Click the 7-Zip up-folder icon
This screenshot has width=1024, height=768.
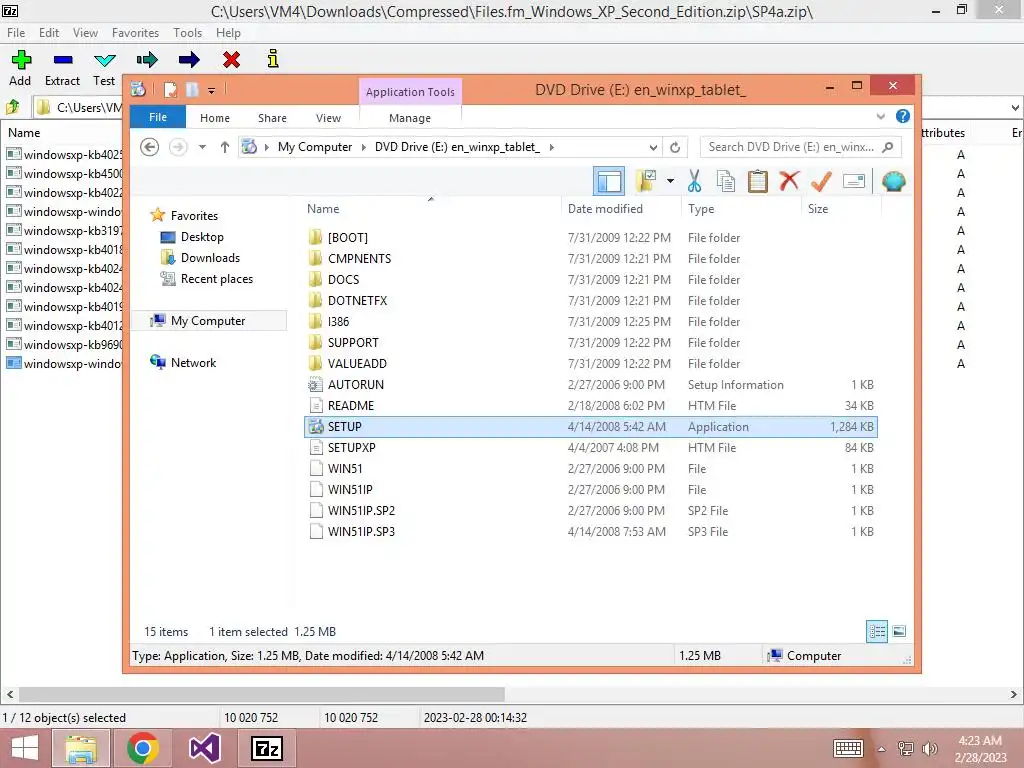coord(12,107)
